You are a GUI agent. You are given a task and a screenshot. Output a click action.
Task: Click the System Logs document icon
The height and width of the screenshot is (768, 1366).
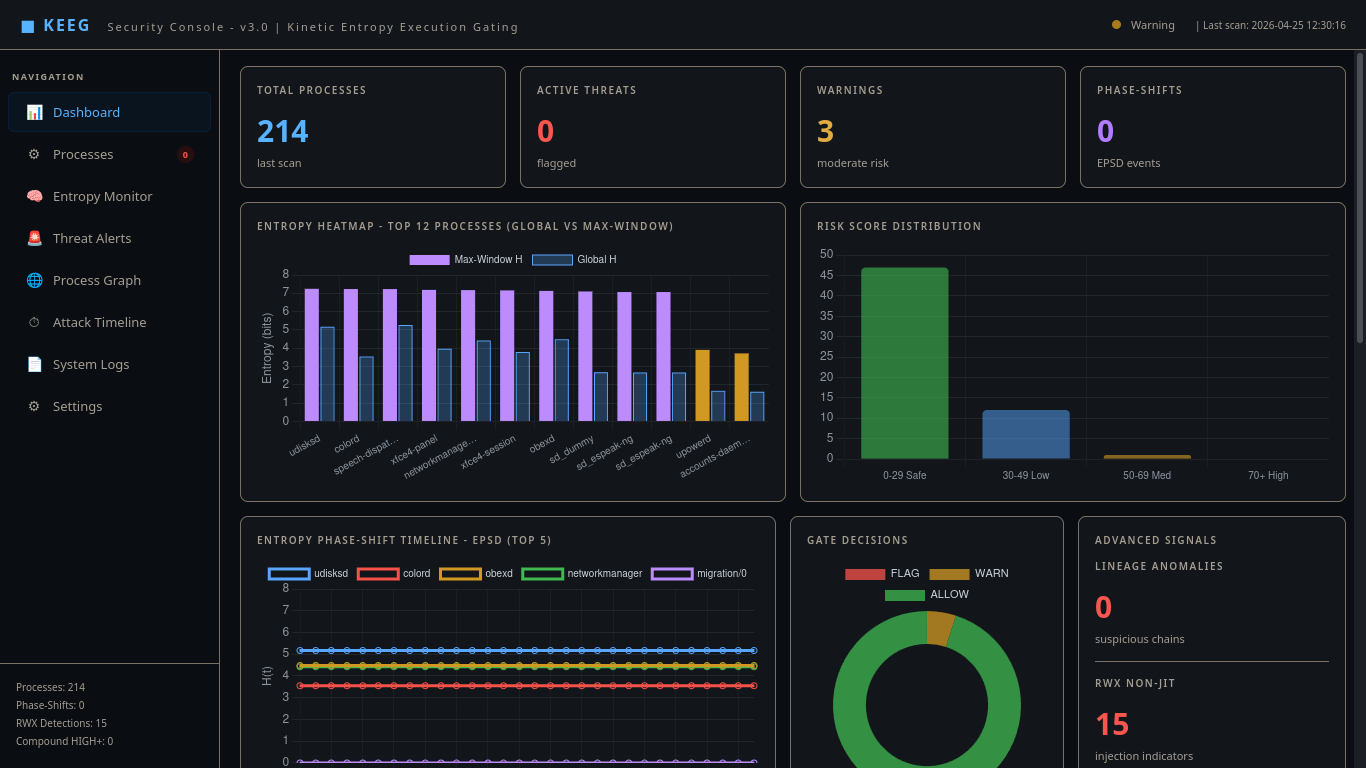point(34,364)
